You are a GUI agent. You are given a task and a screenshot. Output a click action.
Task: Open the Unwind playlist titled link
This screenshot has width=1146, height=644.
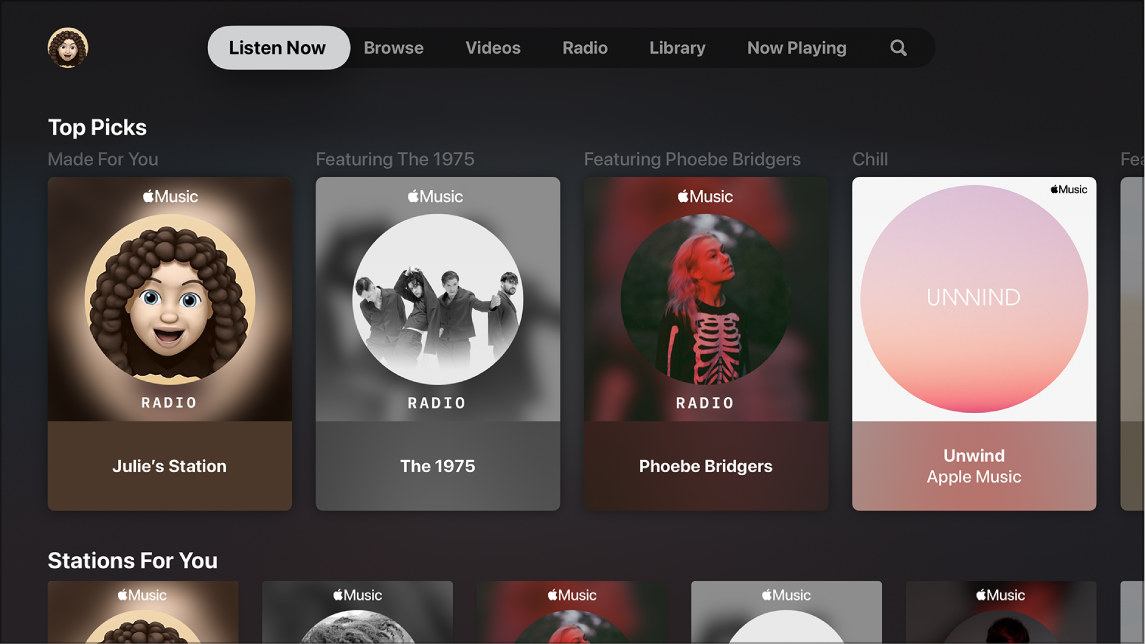click(x=972, y=456)
